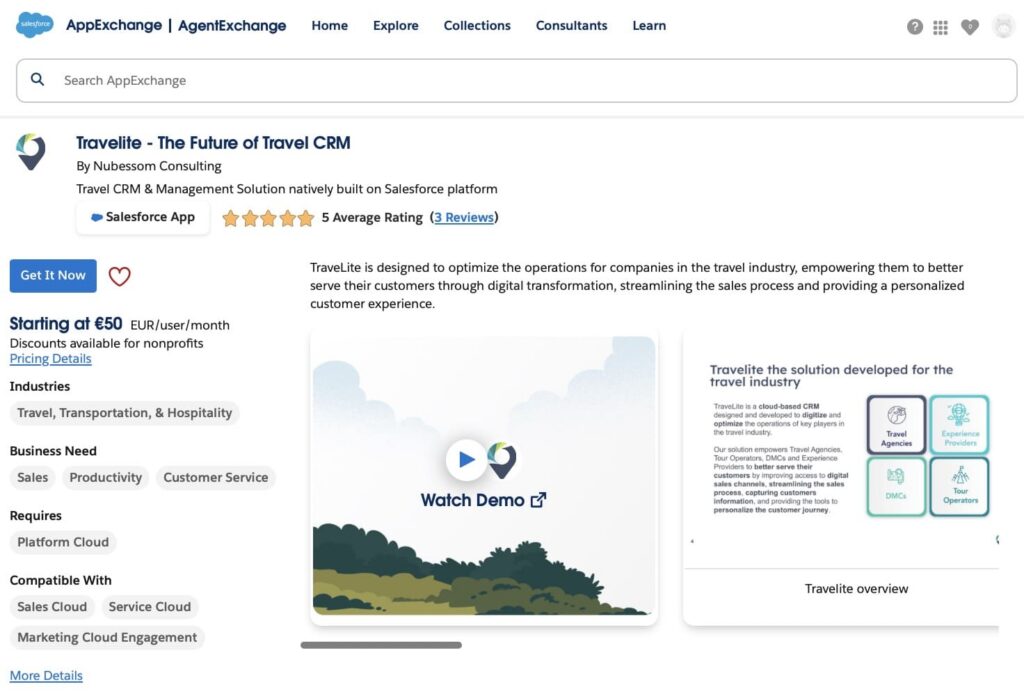Click the By Nubessom Consulting text
This screenshot has height=698, width=1024.
(149, 166)
